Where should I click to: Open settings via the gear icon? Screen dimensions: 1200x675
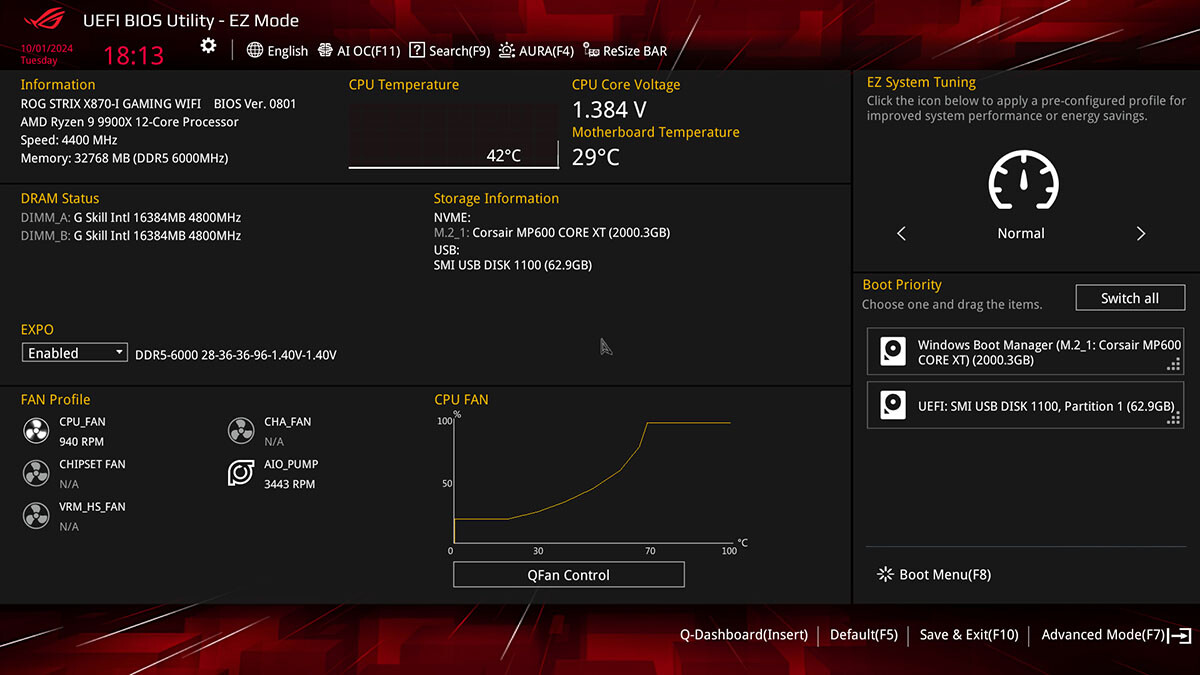tap(208, 46)
